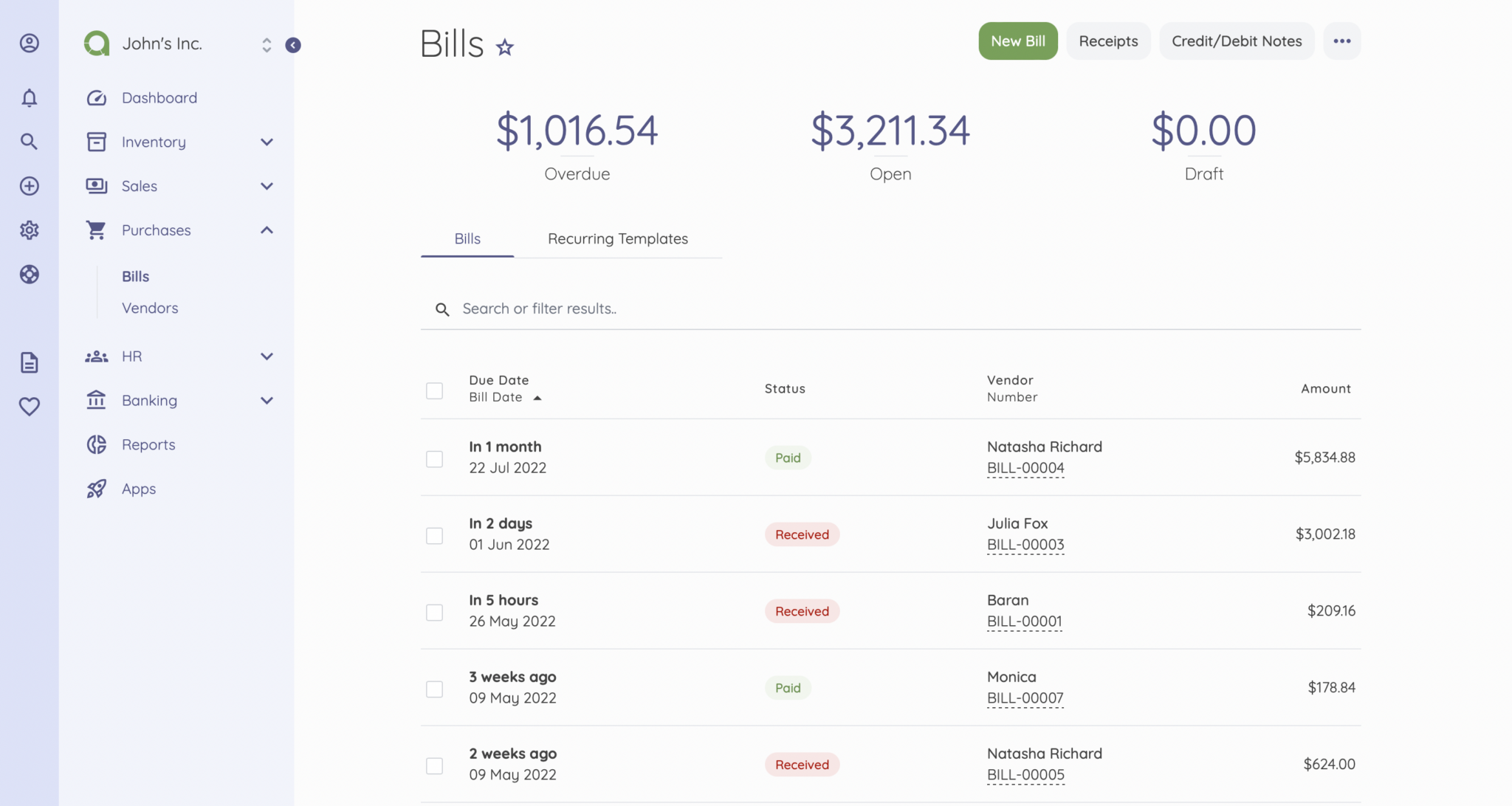1512x806 pixels.
Task: Switch to the Recurring Templates tab
Action: pyautogui.click(x=617, y=238)
